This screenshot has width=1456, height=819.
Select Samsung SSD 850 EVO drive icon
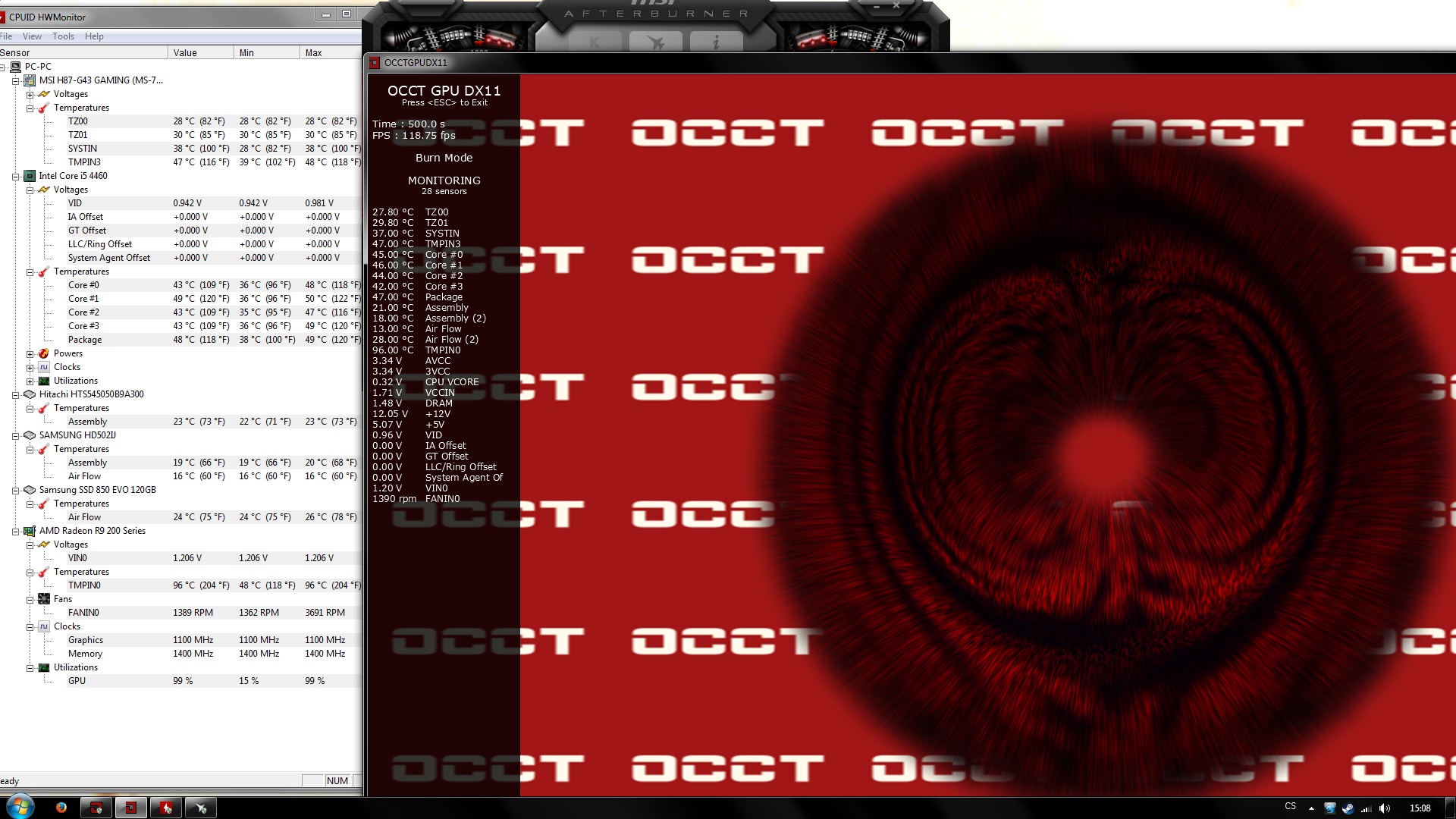coord(30,490)
